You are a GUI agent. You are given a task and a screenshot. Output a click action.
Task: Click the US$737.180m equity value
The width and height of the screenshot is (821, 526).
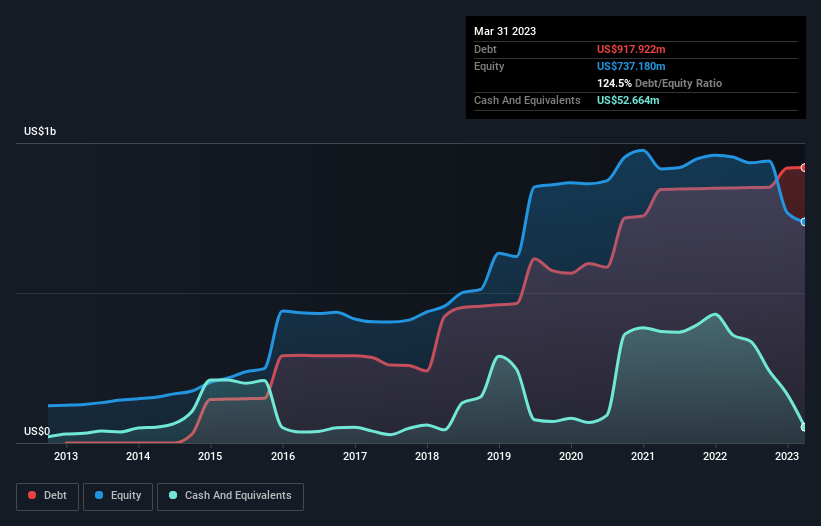631,66
